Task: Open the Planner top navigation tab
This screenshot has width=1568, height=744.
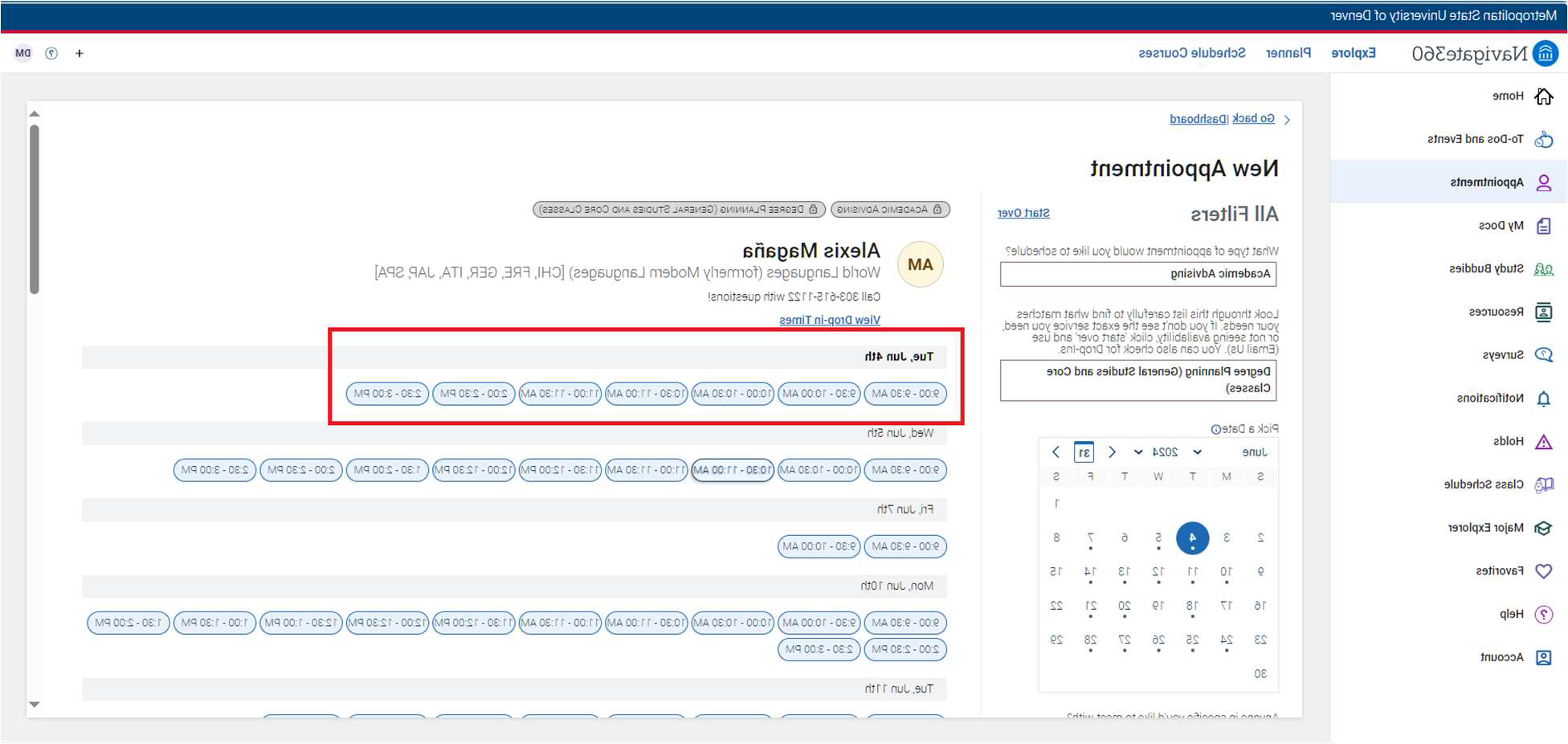Action: tap(1288, 53)
